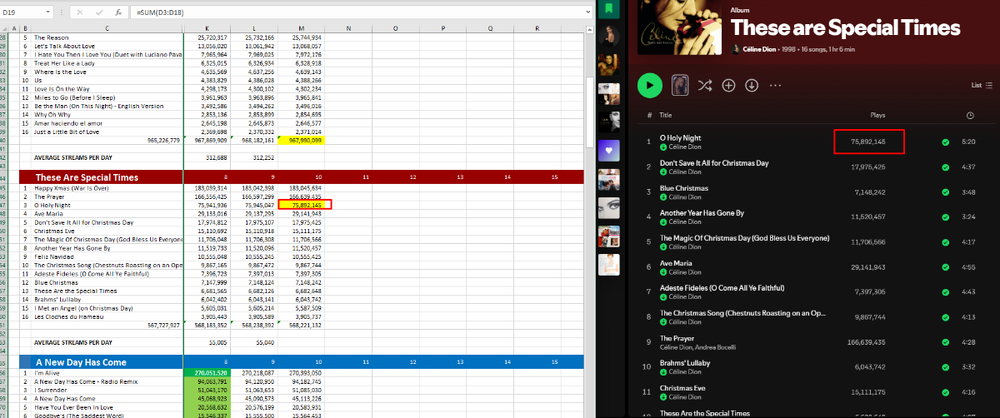Open Andrea Bocelli artist link under The Prayer
Image resolution: width=1000 pixels, height=418 pixels.
click(717, 347)
